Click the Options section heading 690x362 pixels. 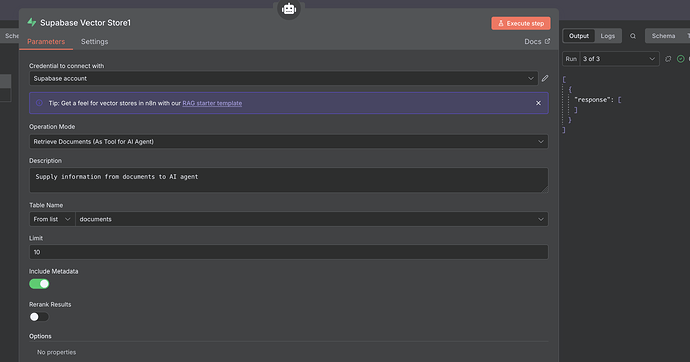[x=40, y=336]
